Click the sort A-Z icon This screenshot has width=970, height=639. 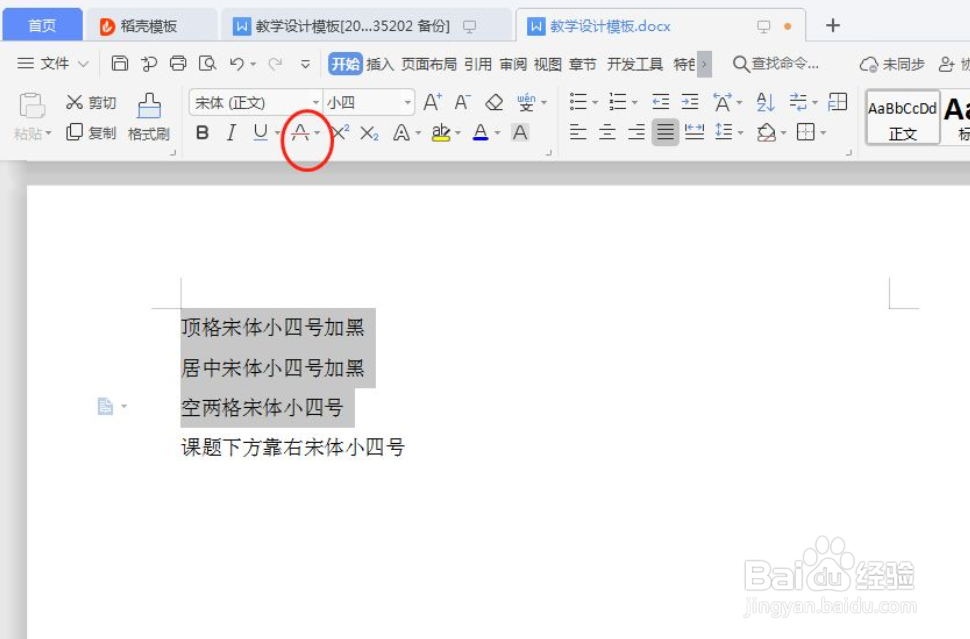click(763, 101)
